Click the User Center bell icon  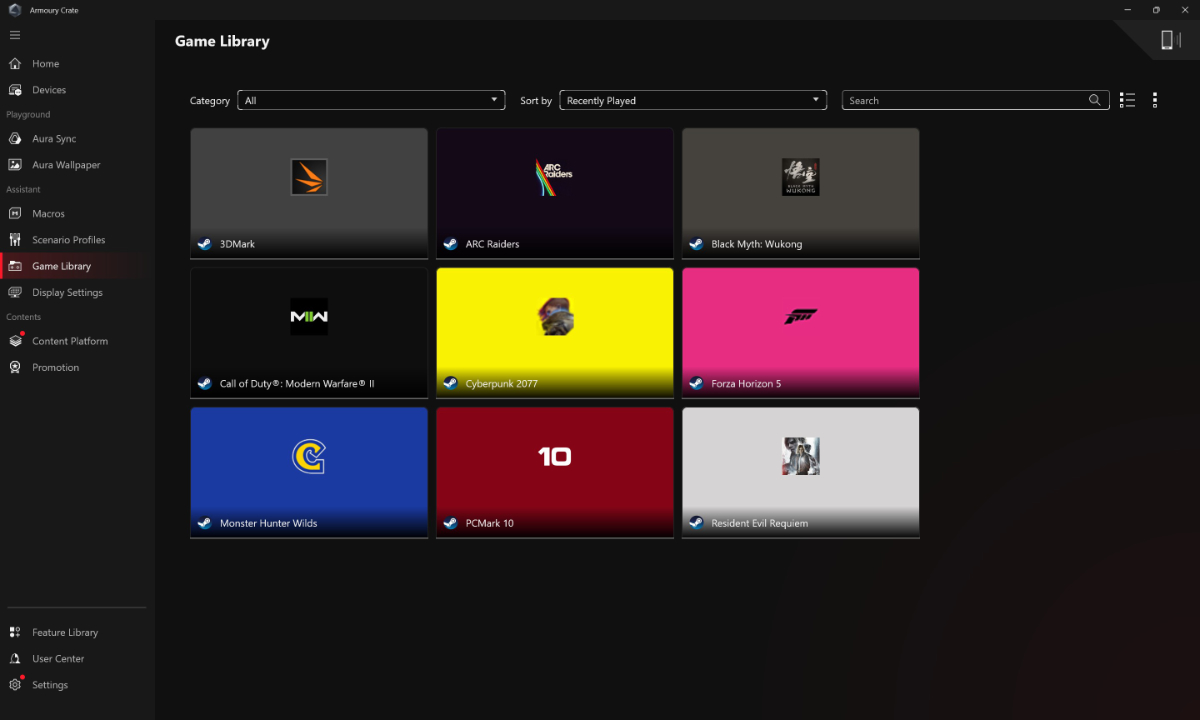15,659
